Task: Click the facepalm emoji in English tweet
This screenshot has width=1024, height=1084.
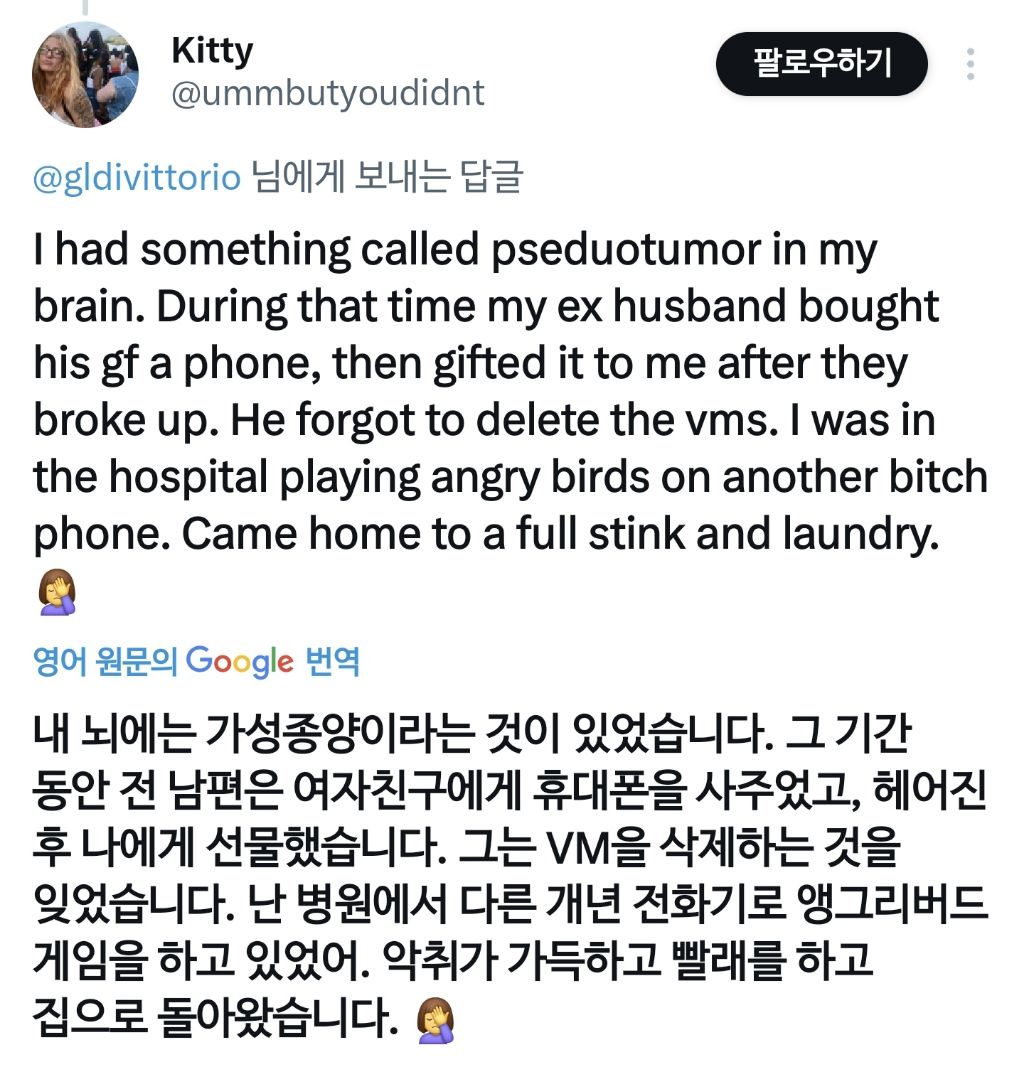Action: coord(56,594)
